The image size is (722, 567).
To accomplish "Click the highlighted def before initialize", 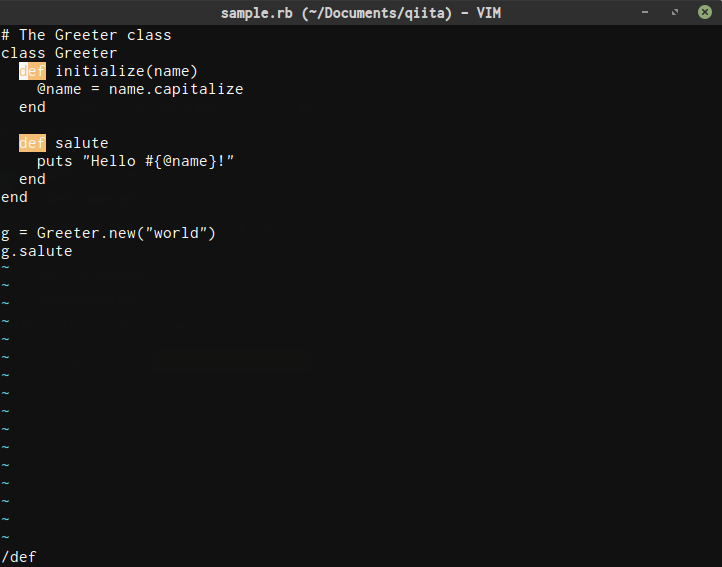I will point(32,71).
